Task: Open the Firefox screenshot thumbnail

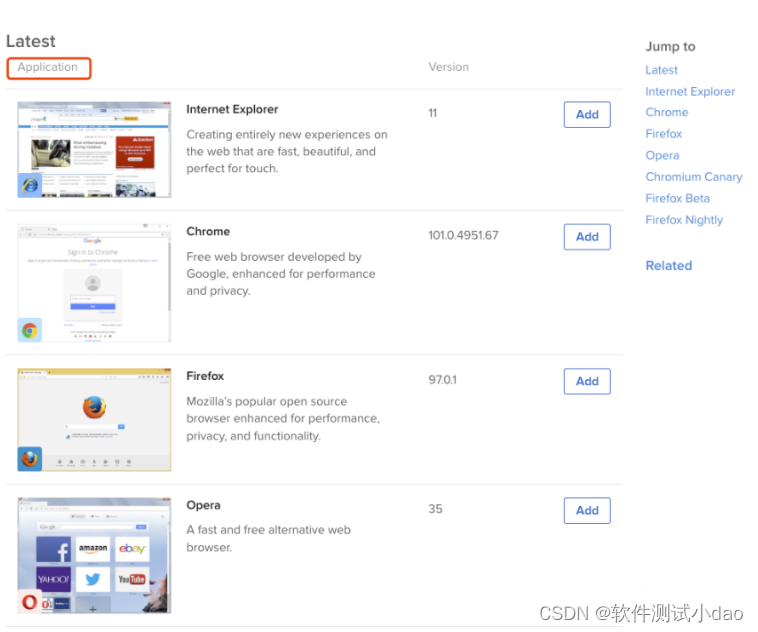Action: [94, 420]
